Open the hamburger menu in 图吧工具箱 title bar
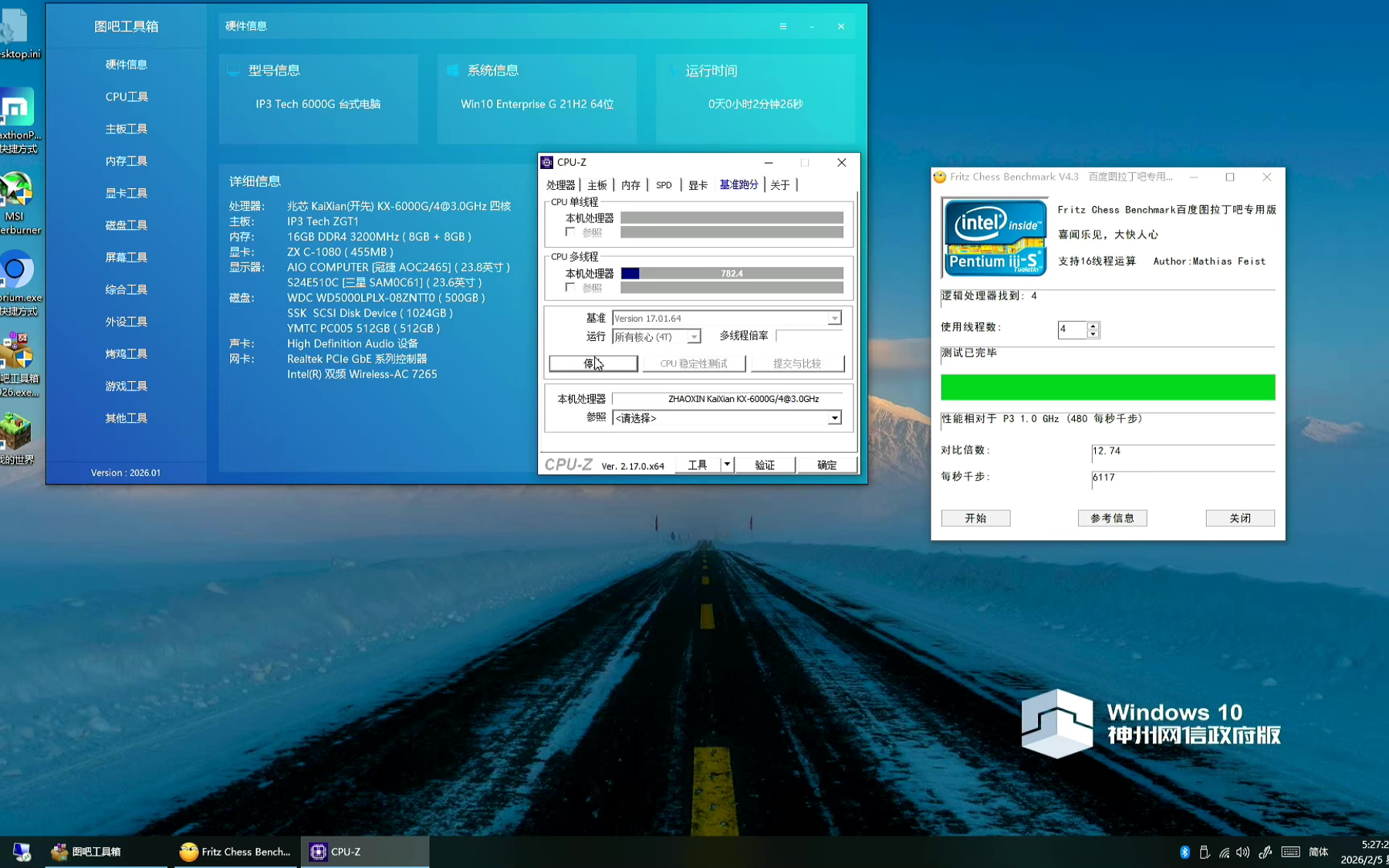The width and height of the screenshot is (1389, 868). 782,26
